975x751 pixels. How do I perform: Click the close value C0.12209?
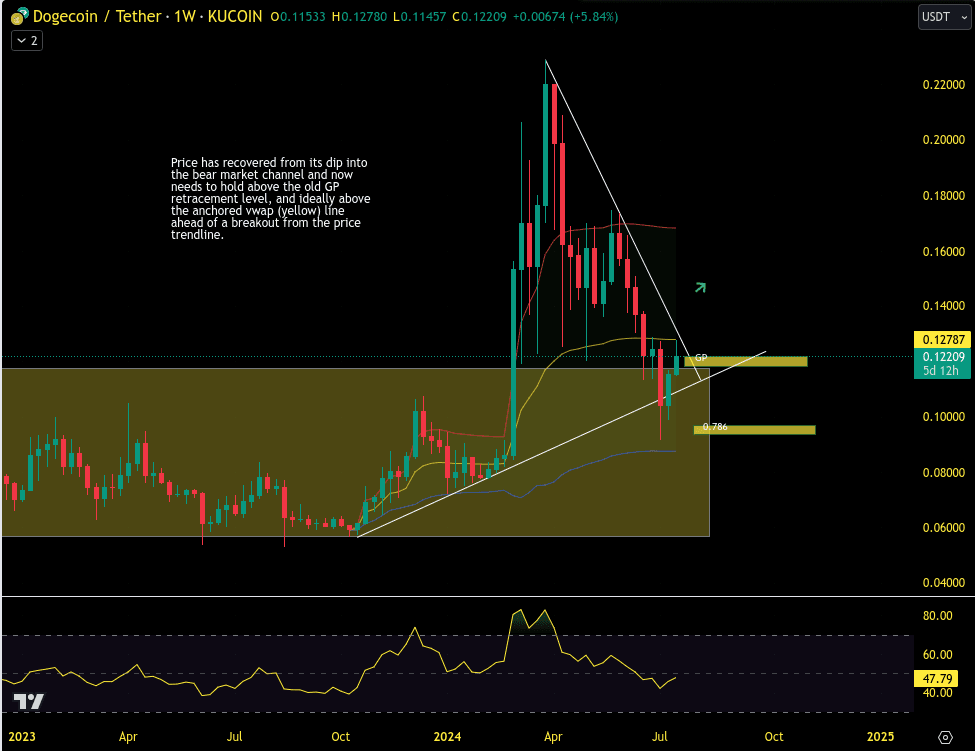pos(479,17)
